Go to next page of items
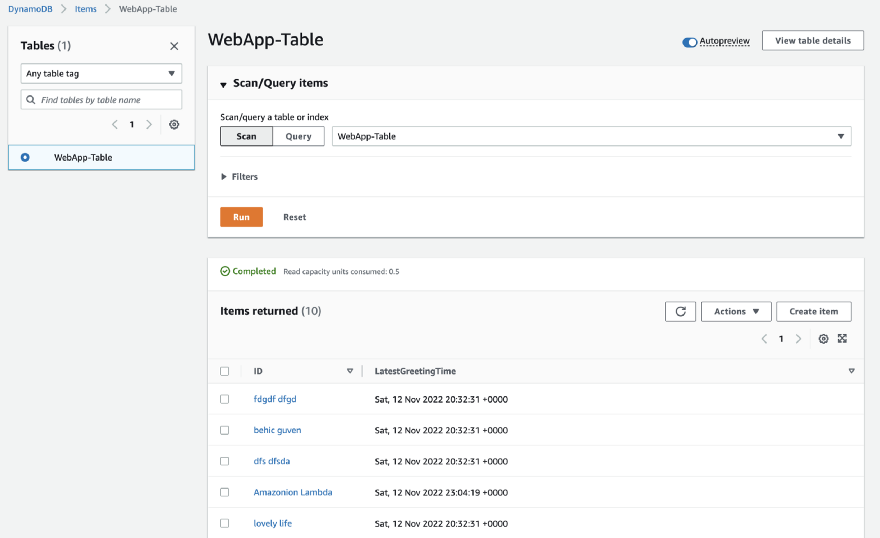The image size is (880, 538). click(x=798, y=339)
